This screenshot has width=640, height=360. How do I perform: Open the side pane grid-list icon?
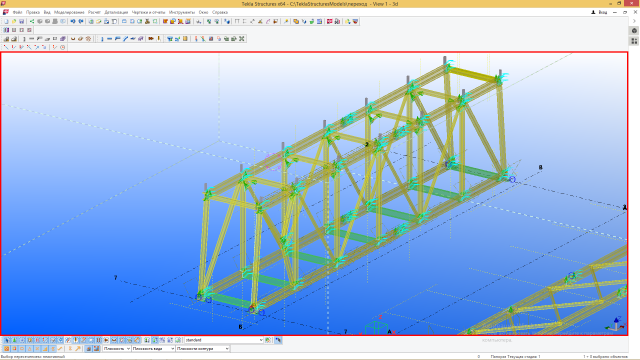click(x=634, y=41)
